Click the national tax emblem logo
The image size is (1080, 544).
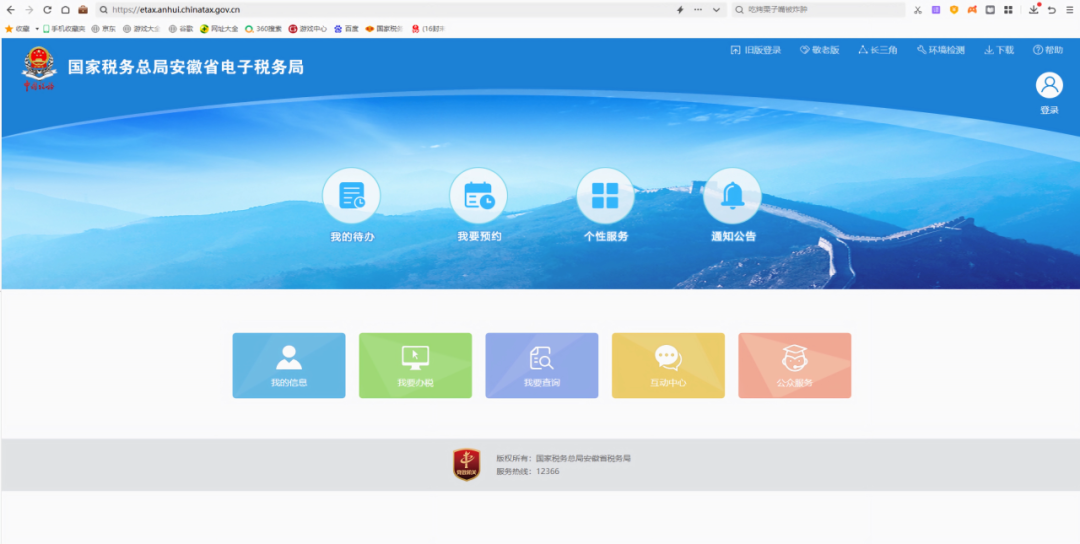pyautogui.click(x=39, y=68)
